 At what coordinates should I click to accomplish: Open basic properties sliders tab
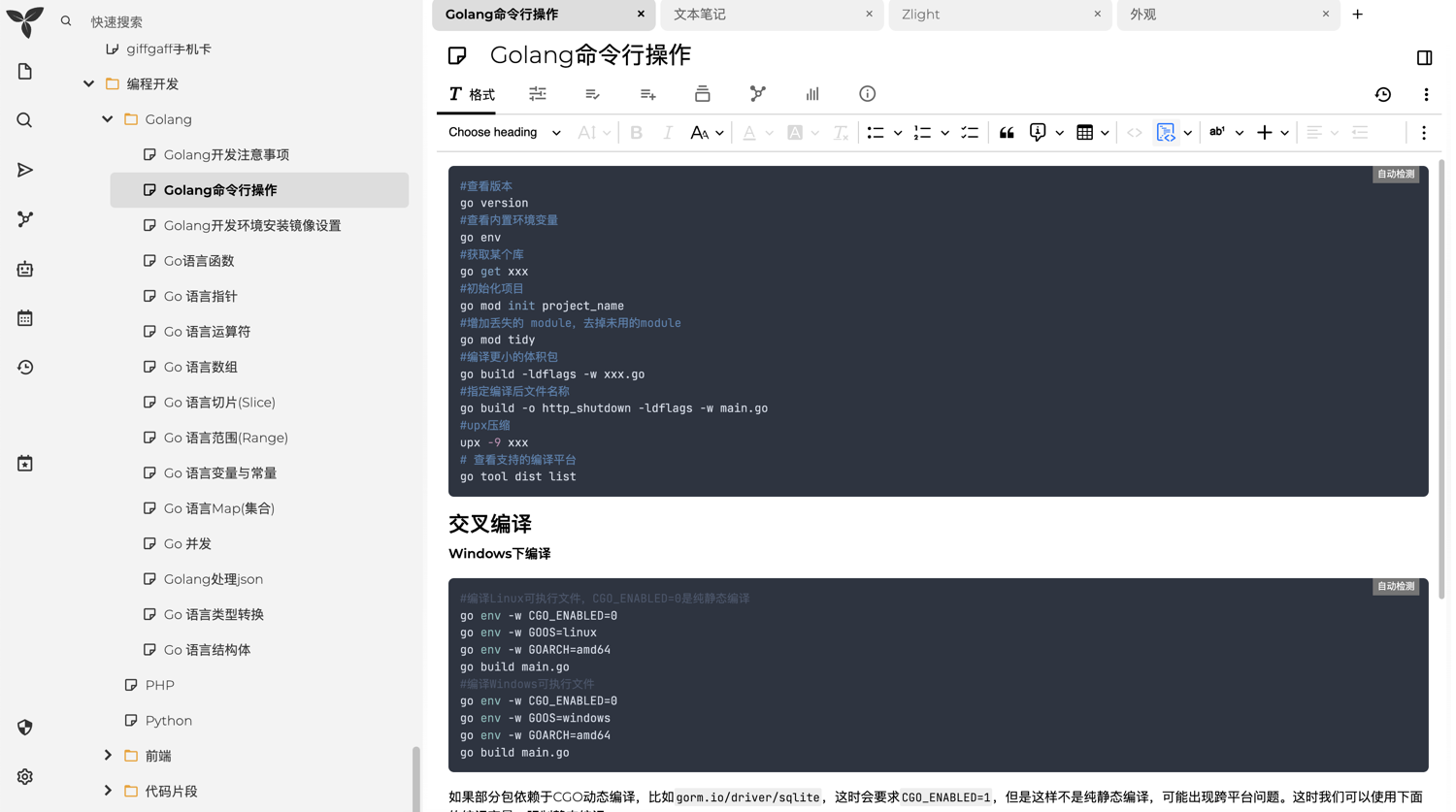[x=538, y=94]
